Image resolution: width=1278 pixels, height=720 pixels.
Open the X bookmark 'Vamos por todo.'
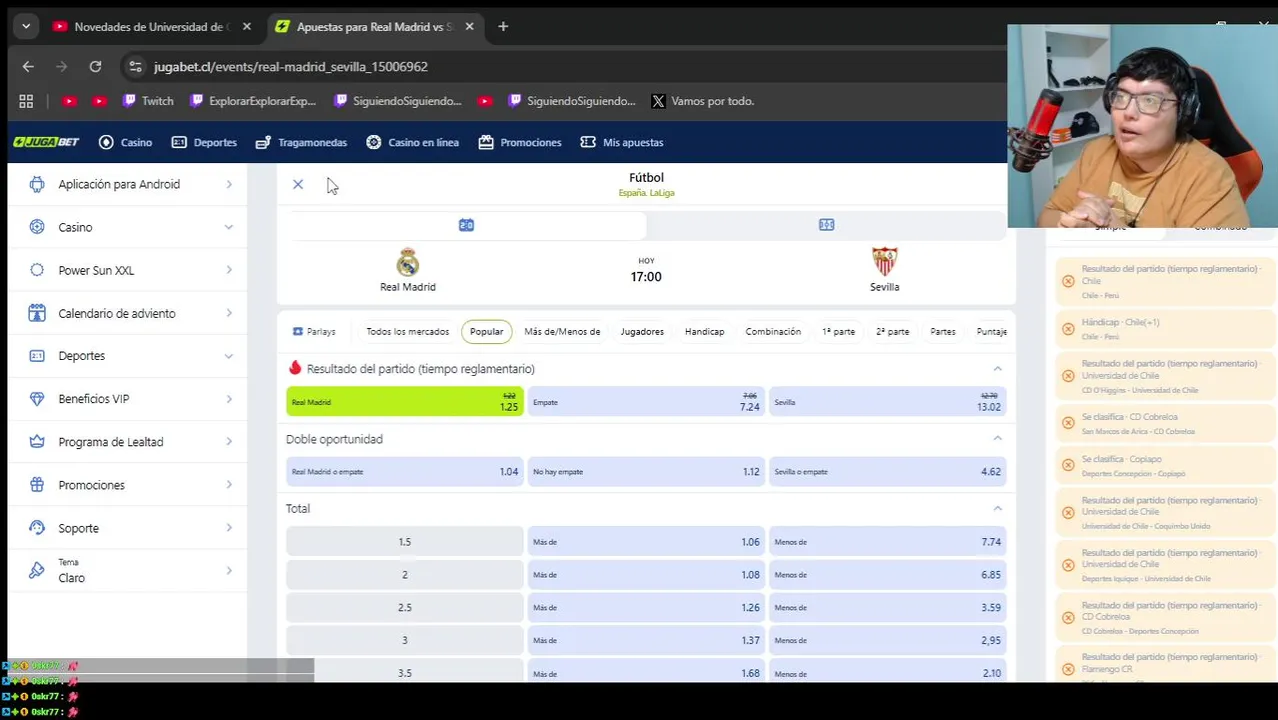tap(702, 101)
